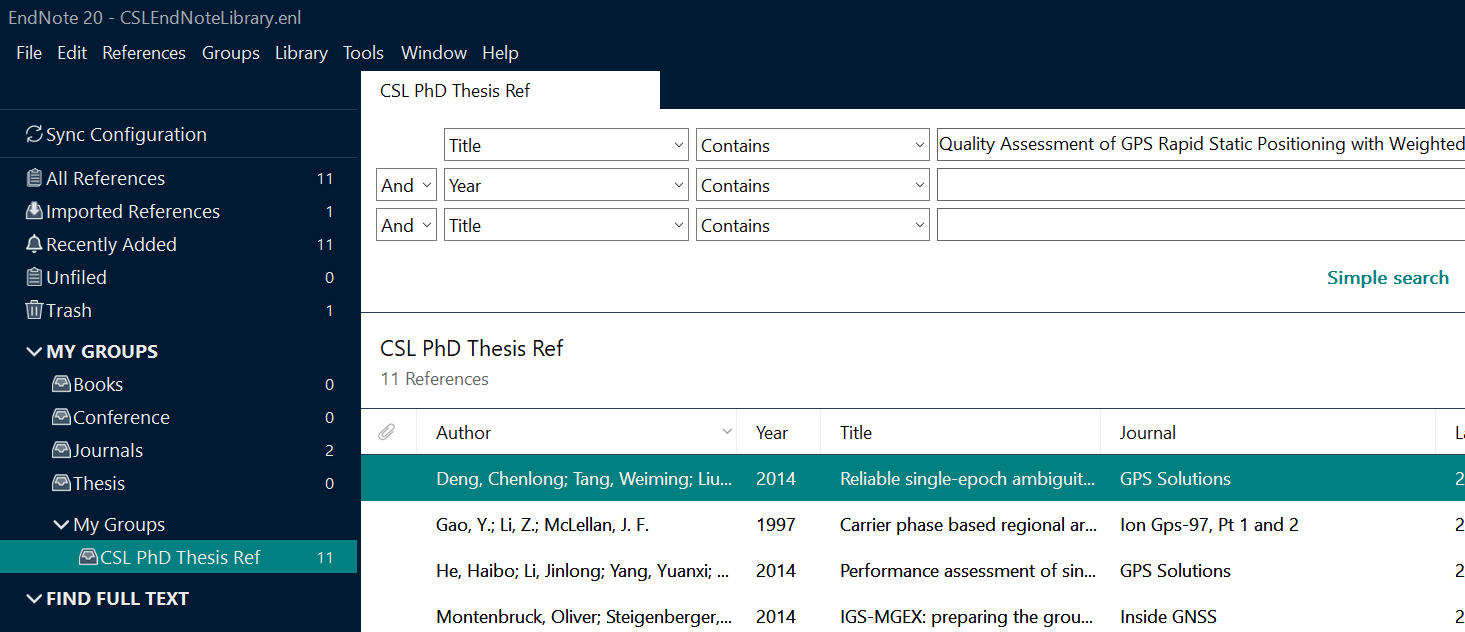Open third row's Title field dropdown

(566, 225)
